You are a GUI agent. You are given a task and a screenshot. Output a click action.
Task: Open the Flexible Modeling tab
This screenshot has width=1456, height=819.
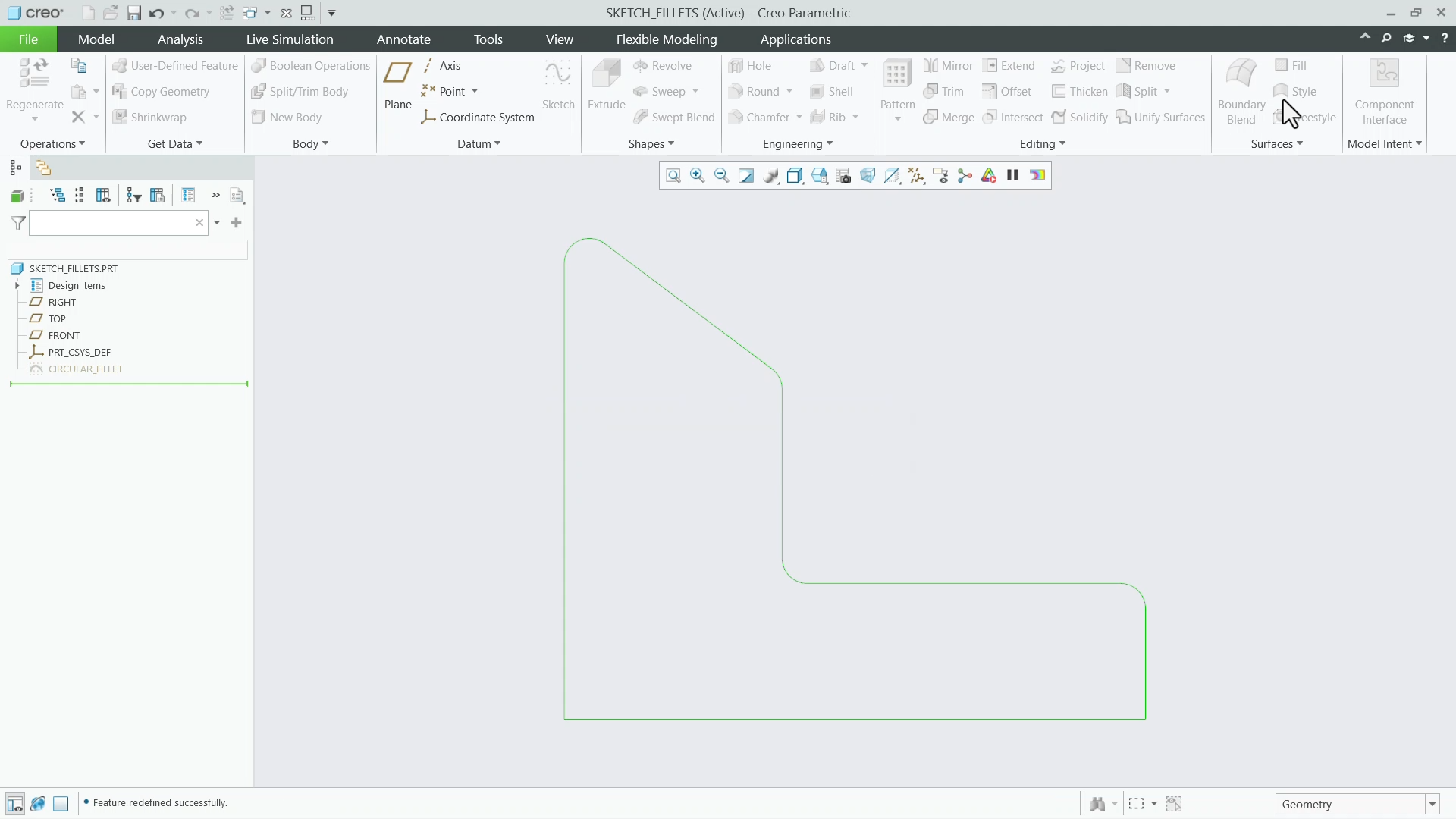tap(666, 39)
